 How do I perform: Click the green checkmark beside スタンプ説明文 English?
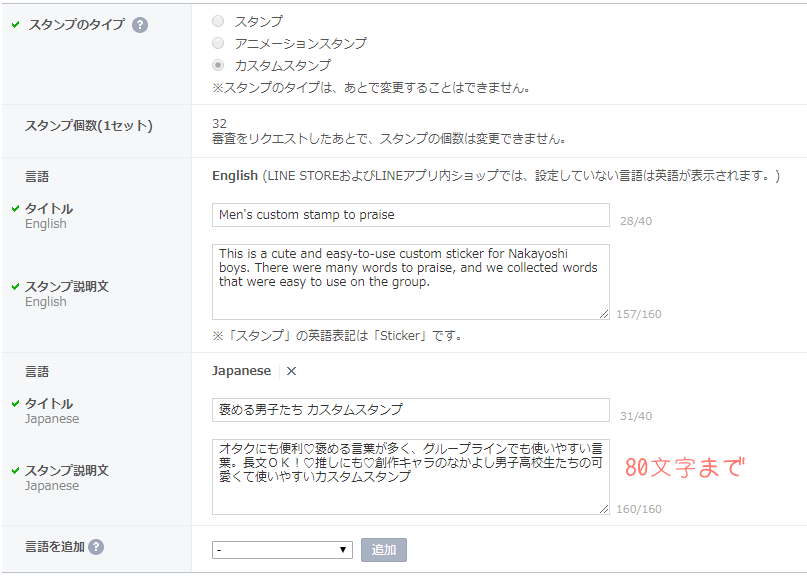click(15, 287)
